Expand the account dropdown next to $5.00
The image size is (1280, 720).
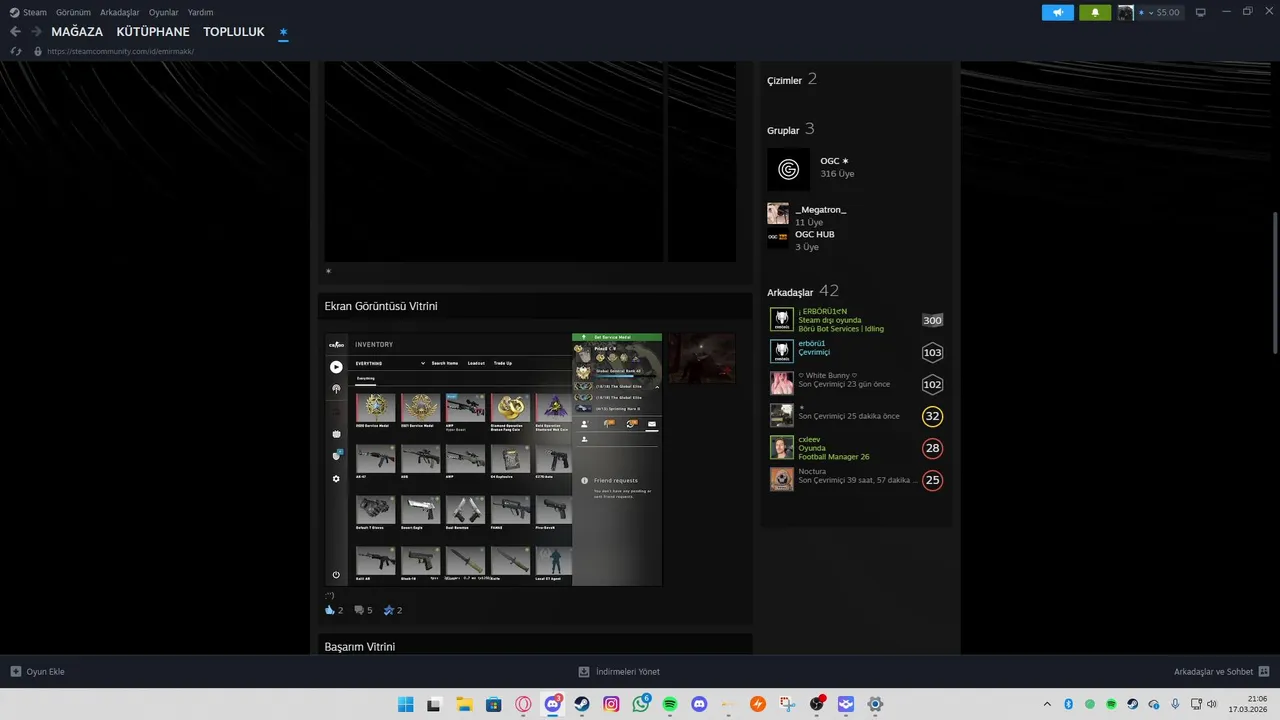click(x=1151, y=12)
